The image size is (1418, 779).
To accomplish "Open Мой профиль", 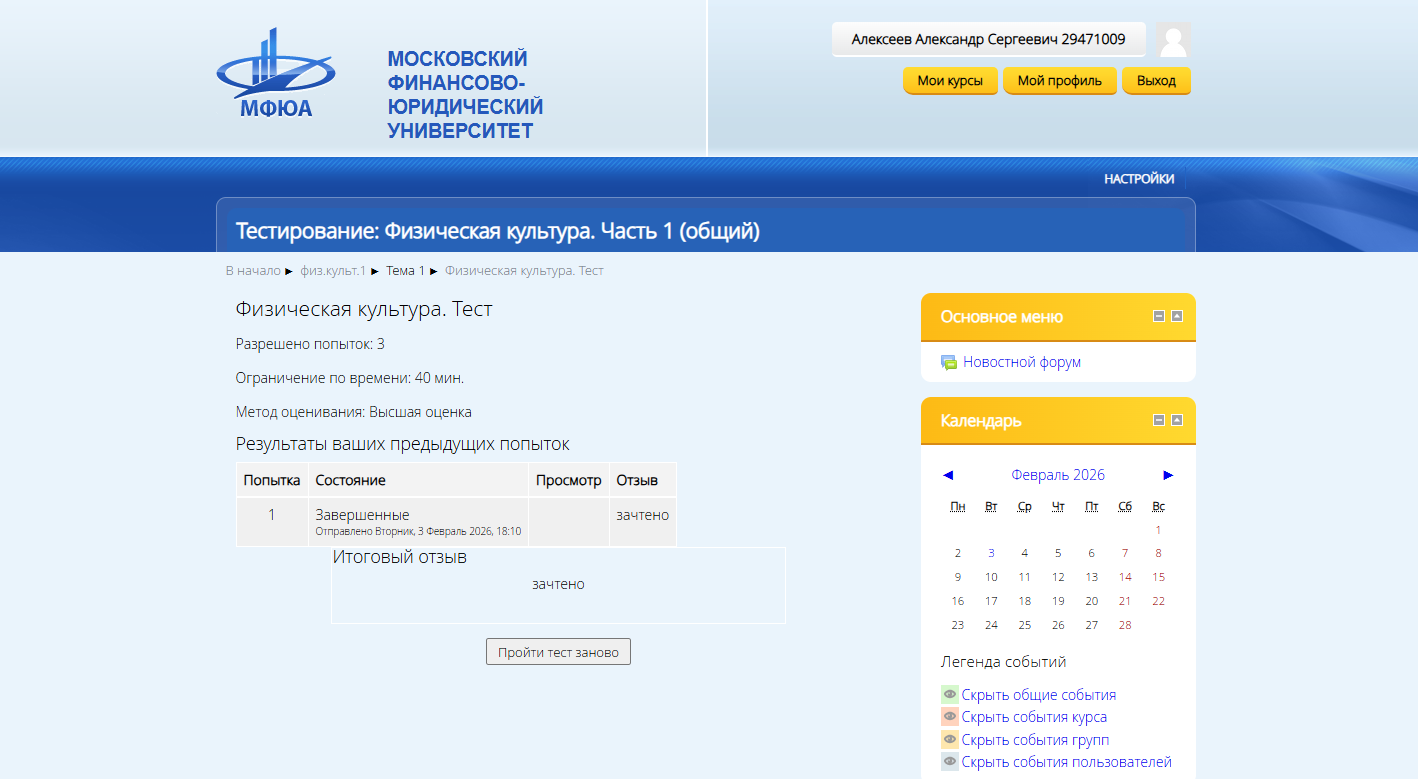I will click(x=1059, y=81).
